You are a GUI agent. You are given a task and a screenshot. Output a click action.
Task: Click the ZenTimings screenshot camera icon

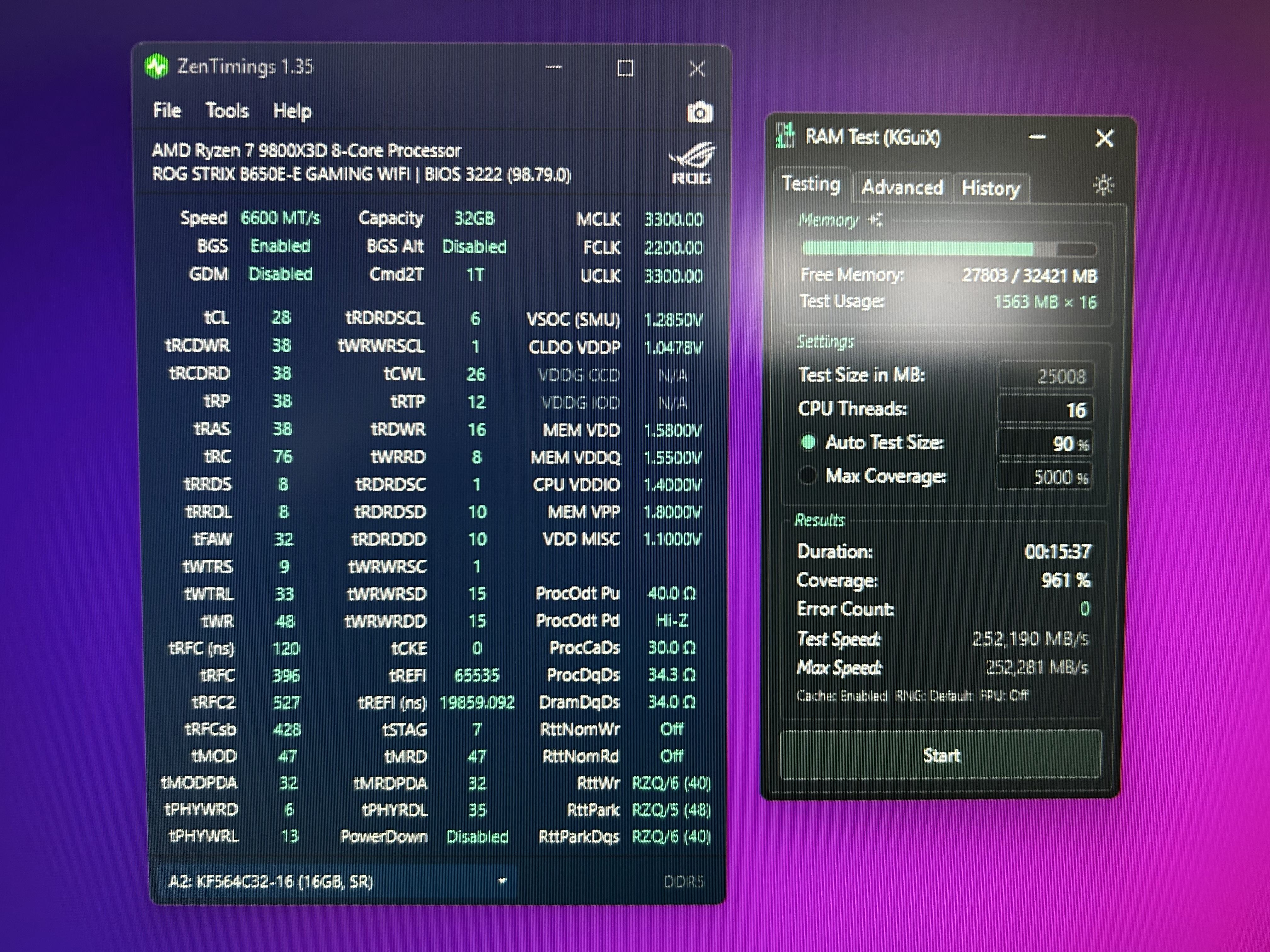(699, 112)
